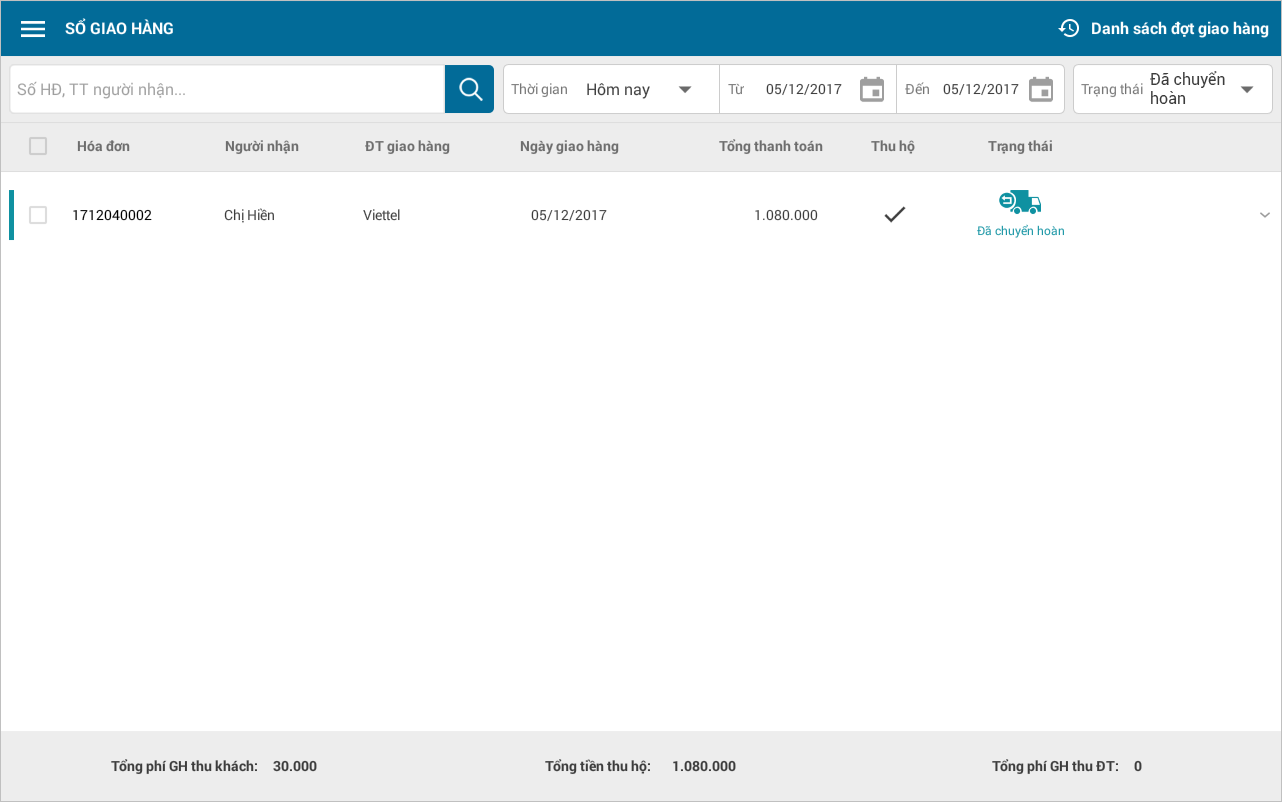1282x802 pixels.
Task: Click the Đến date field 05/12/2017
Action: click(x=980, y=89)
